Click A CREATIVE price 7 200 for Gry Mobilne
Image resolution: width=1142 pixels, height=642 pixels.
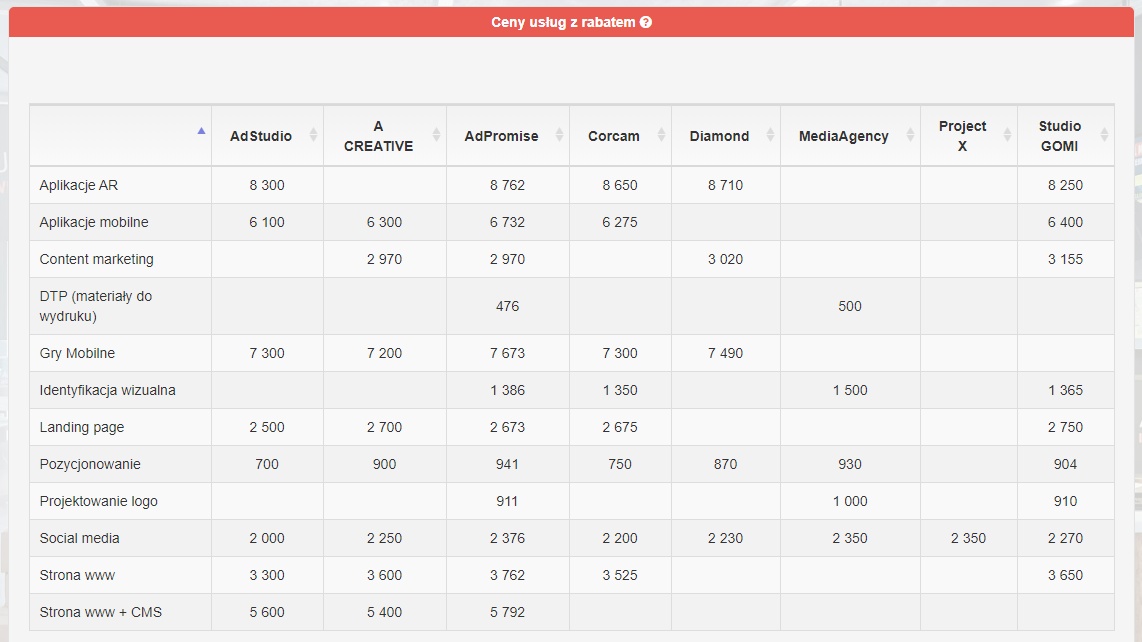384,353
